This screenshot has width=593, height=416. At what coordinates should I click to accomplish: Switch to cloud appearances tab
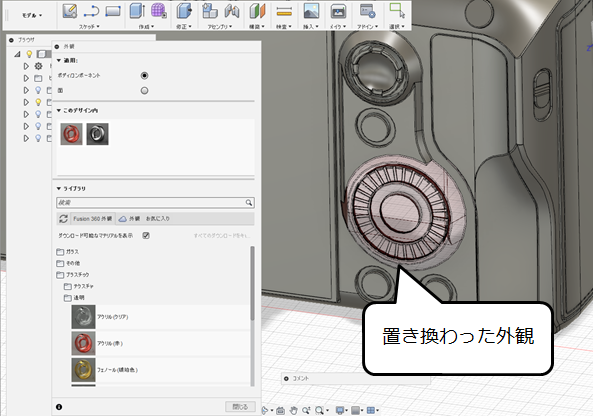coord(129,219)
